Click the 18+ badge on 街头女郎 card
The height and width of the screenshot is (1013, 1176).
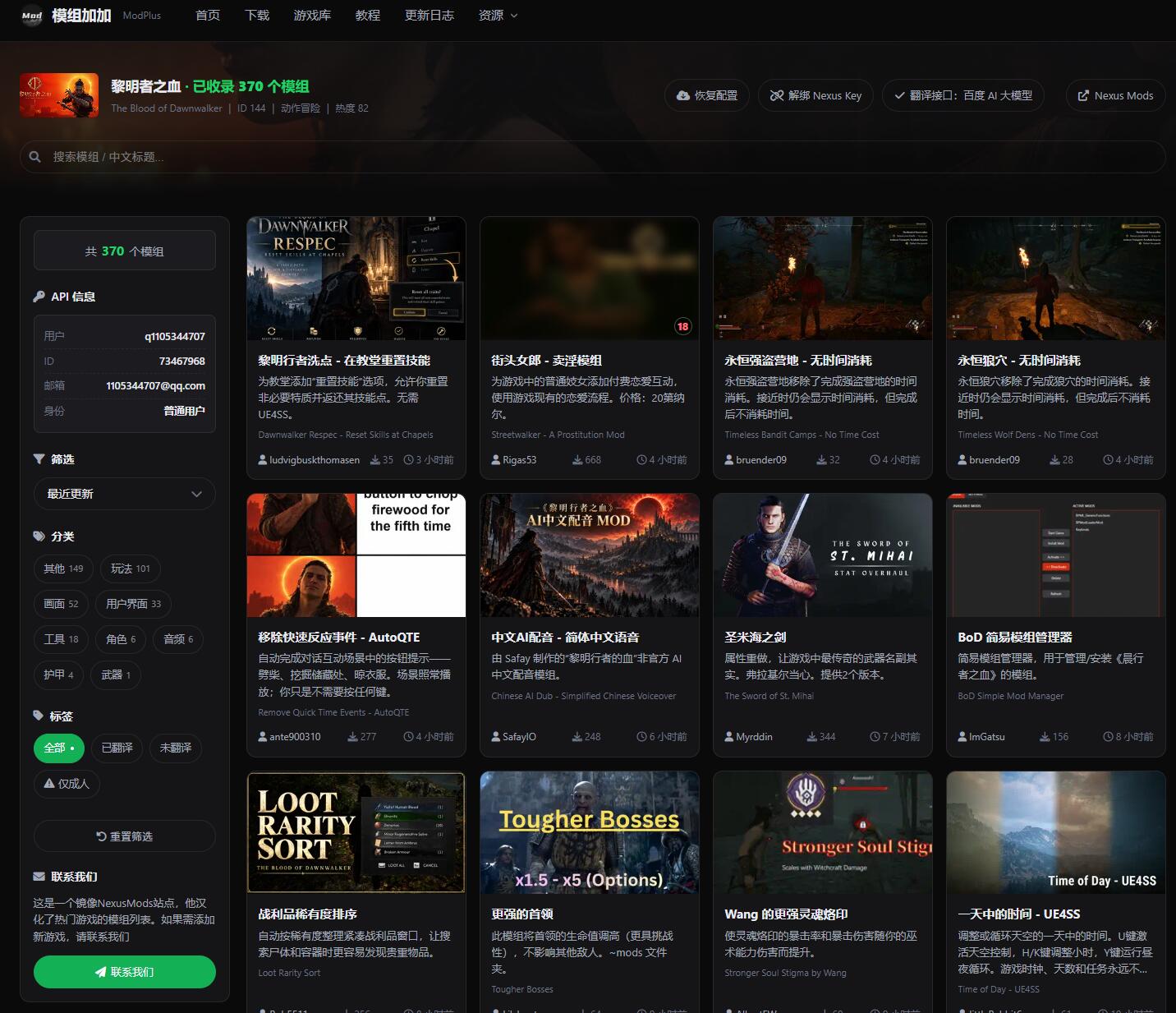pyautogui.click(x=682, y=326)
